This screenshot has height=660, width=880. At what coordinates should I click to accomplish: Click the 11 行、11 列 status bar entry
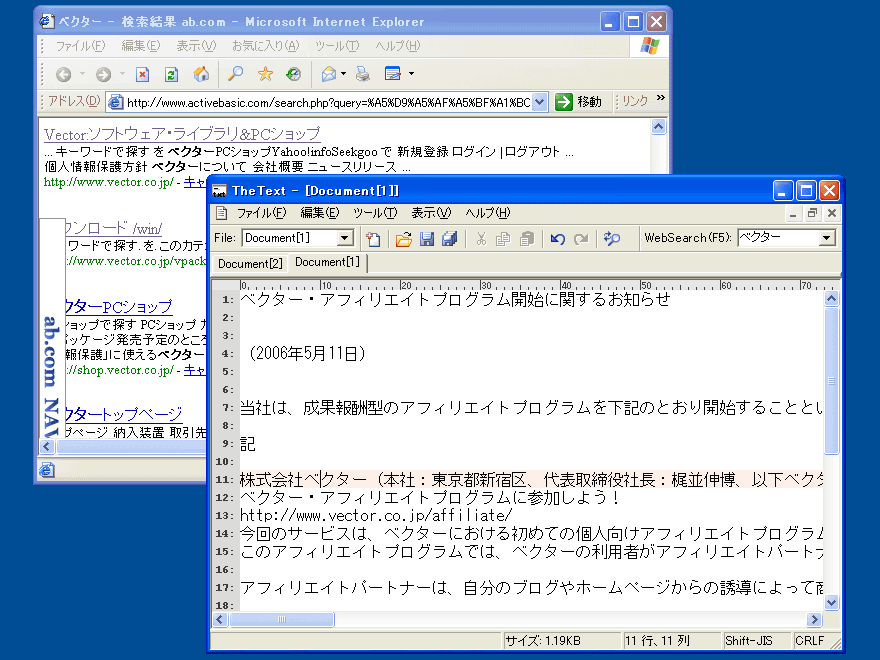[671, 641]
